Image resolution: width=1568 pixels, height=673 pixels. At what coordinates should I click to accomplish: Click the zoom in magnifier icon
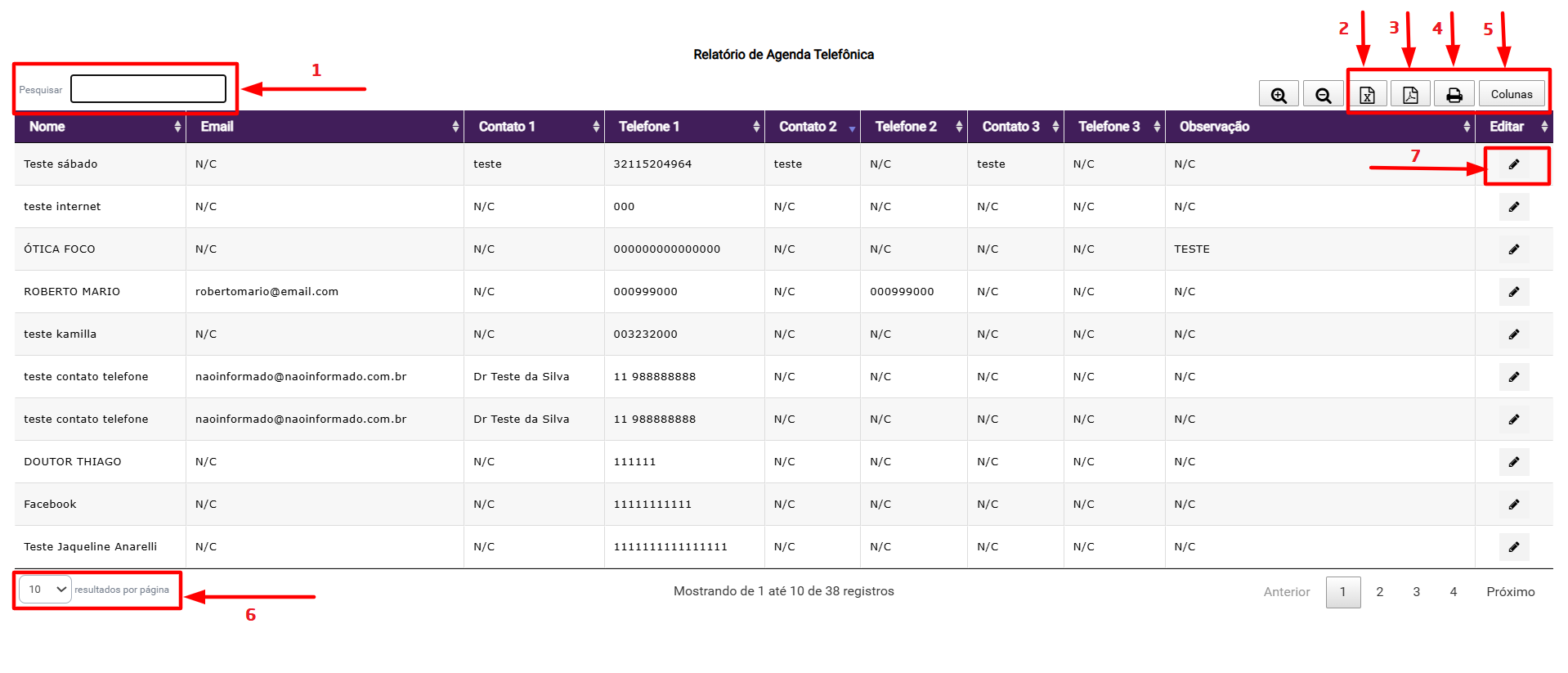click(1279, 95)
